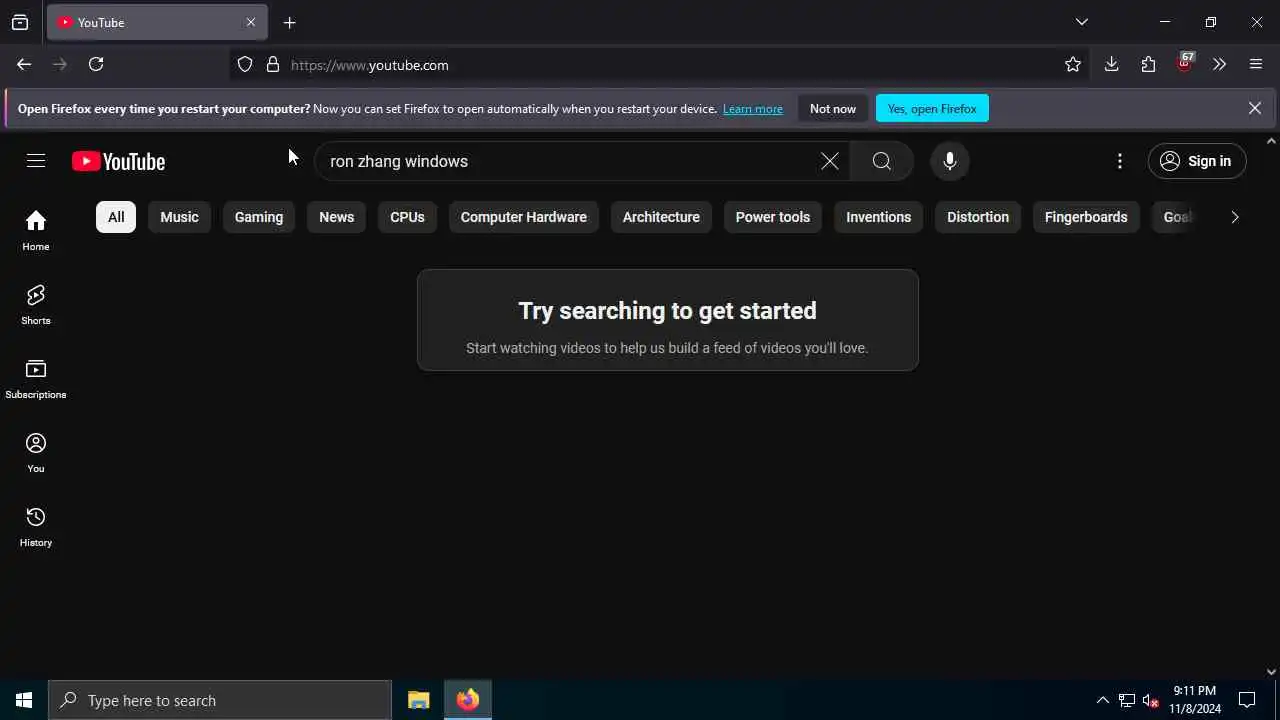Select the All filter chip
This screenshot has width=1280, height=720.
116,217
